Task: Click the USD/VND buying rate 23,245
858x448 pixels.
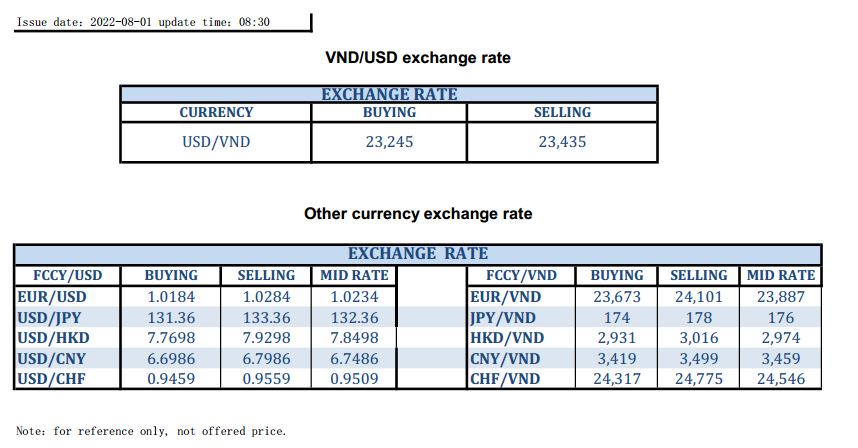Action: (389, 142)
